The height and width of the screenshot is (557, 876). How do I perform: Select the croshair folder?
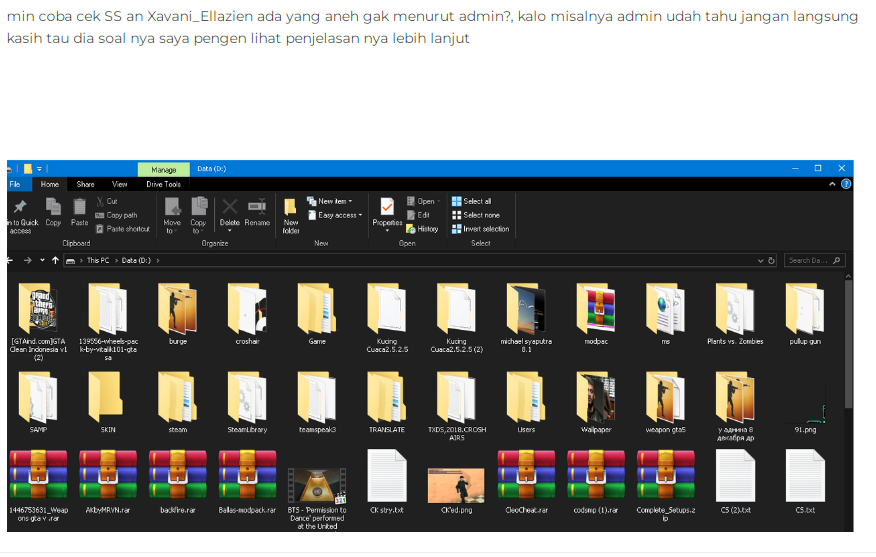[247, 313]
